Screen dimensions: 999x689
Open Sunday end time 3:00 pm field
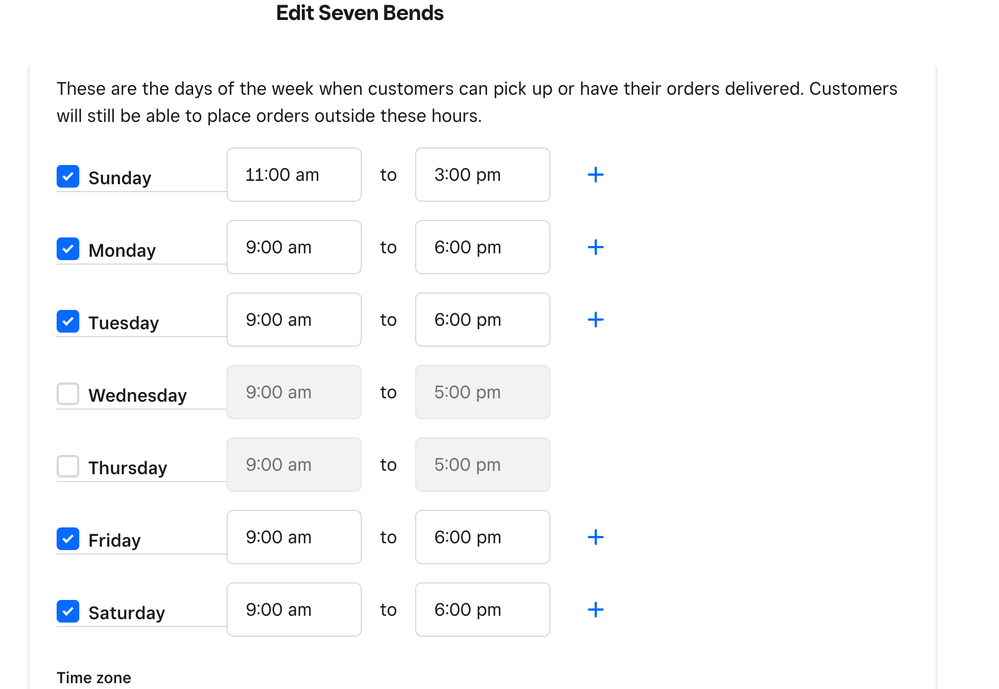(x=482, y=175)
